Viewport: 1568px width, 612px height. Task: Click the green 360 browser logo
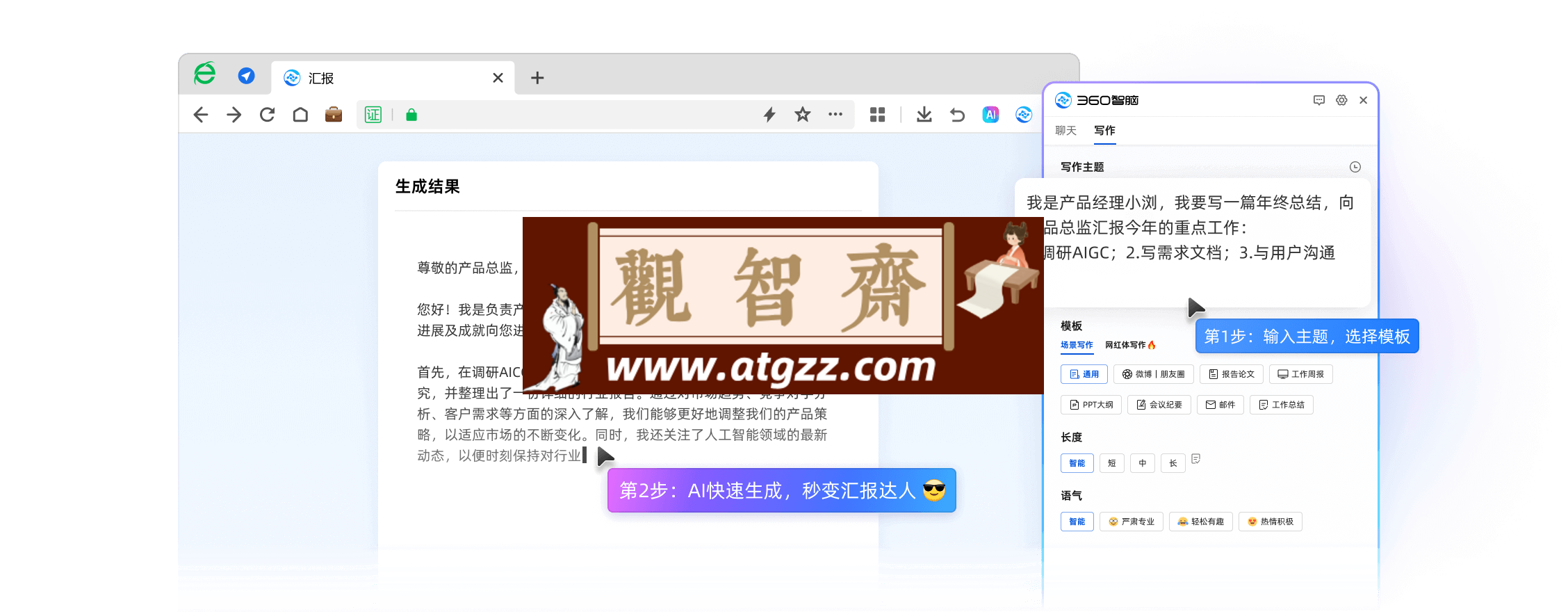204,74
